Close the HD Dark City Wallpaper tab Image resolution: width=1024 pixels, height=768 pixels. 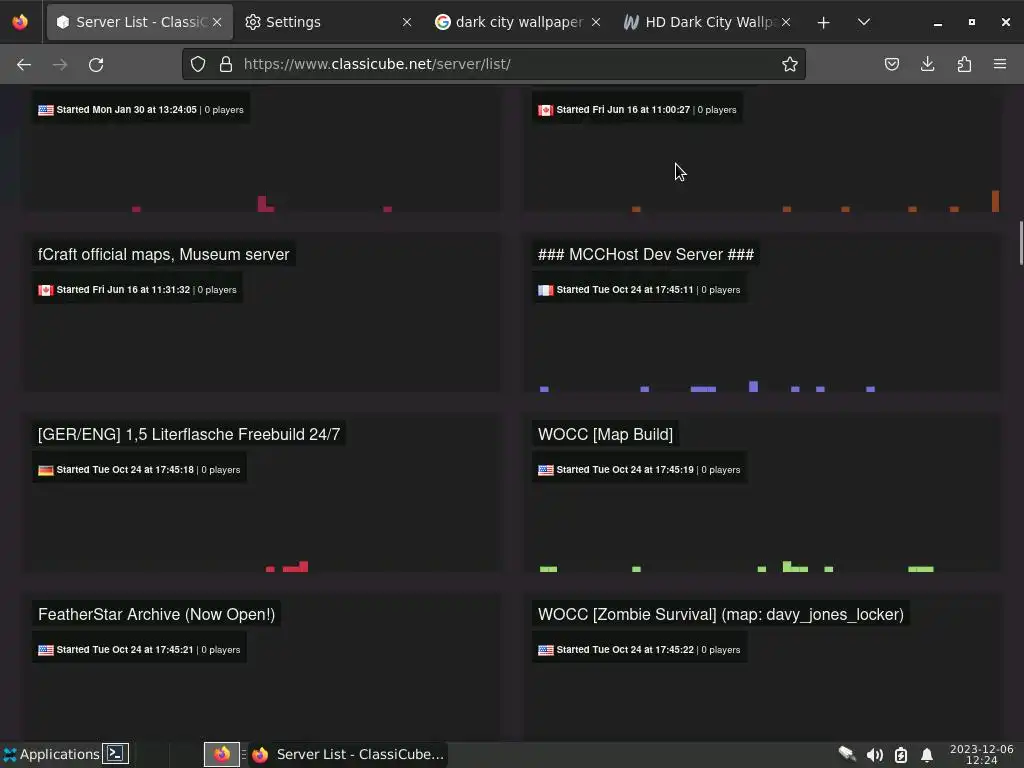pos(786,22)
